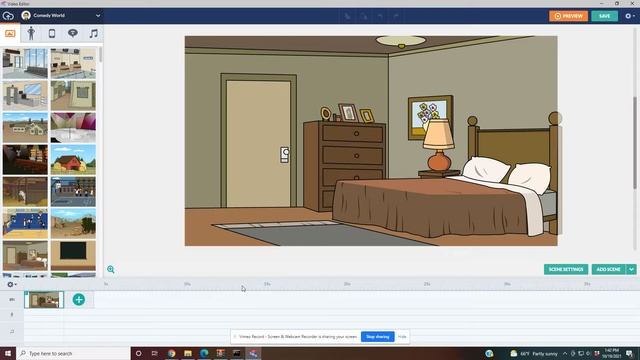The width and height of the screenshot is (640, 360).
Task: Open Cortana circle icon on taskbar
Action: click(138, 353)
